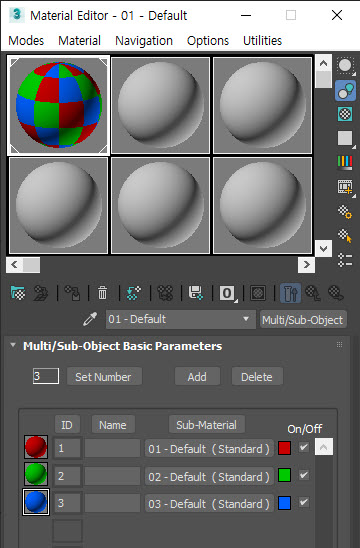Open the Utilities menu
This screenshot has height=548, width=360.
coord(262,41)
